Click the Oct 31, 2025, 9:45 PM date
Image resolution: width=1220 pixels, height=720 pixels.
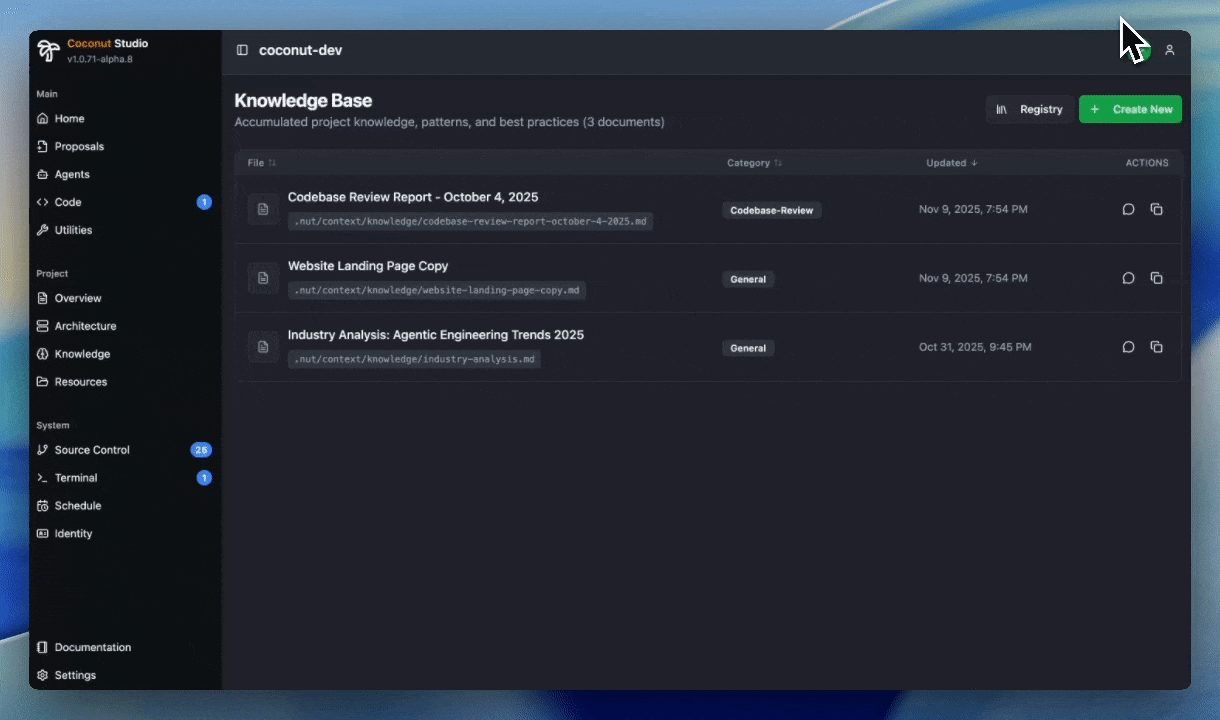point(975,347)
